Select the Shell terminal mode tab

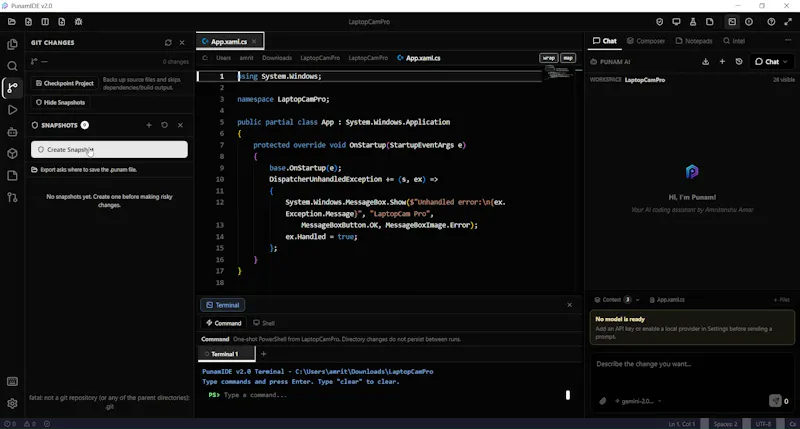tap(264, 323)
